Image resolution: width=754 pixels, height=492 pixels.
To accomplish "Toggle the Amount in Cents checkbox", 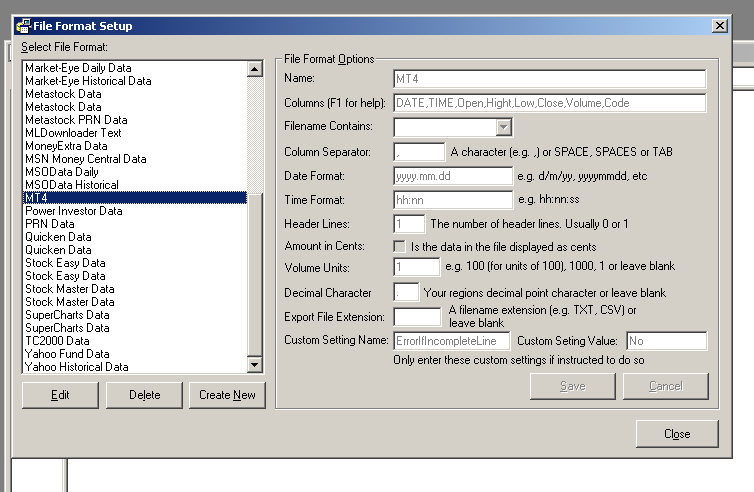I will pos(399,247).
